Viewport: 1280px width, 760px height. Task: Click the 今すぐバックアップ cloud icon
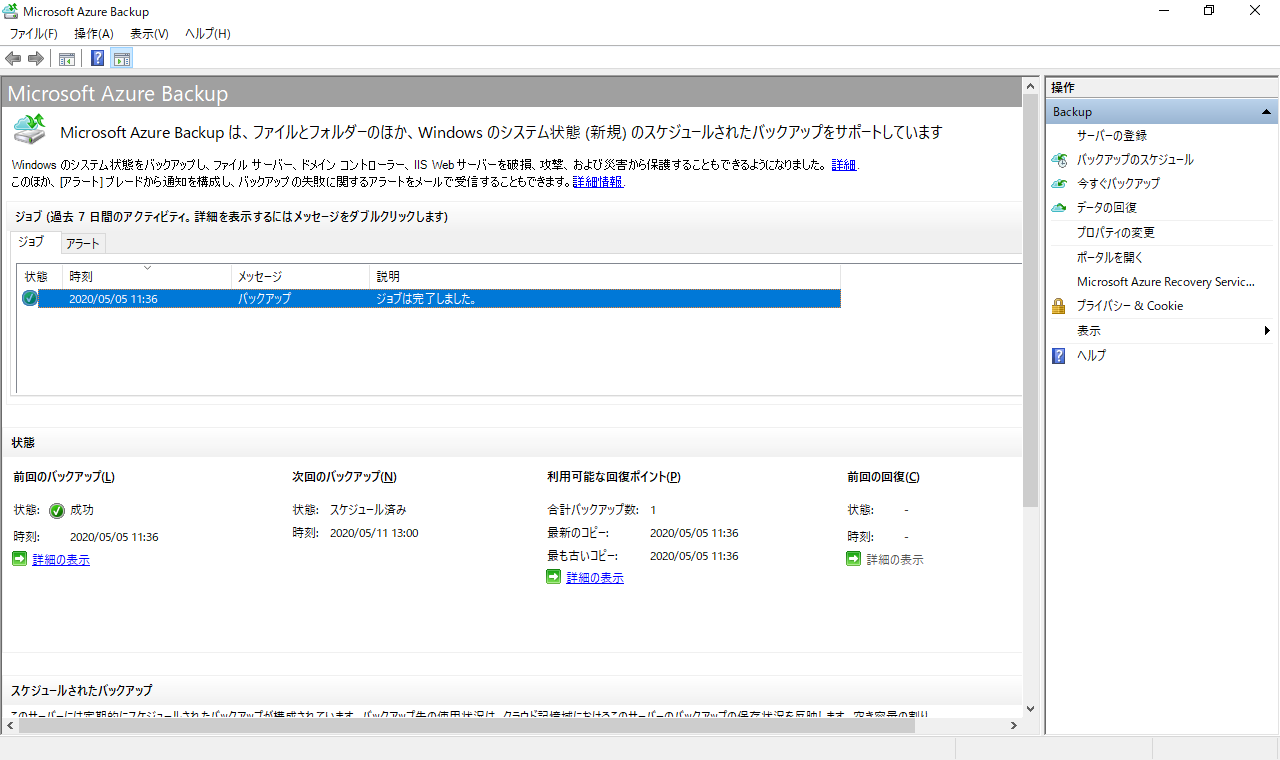click(1060, 184)
